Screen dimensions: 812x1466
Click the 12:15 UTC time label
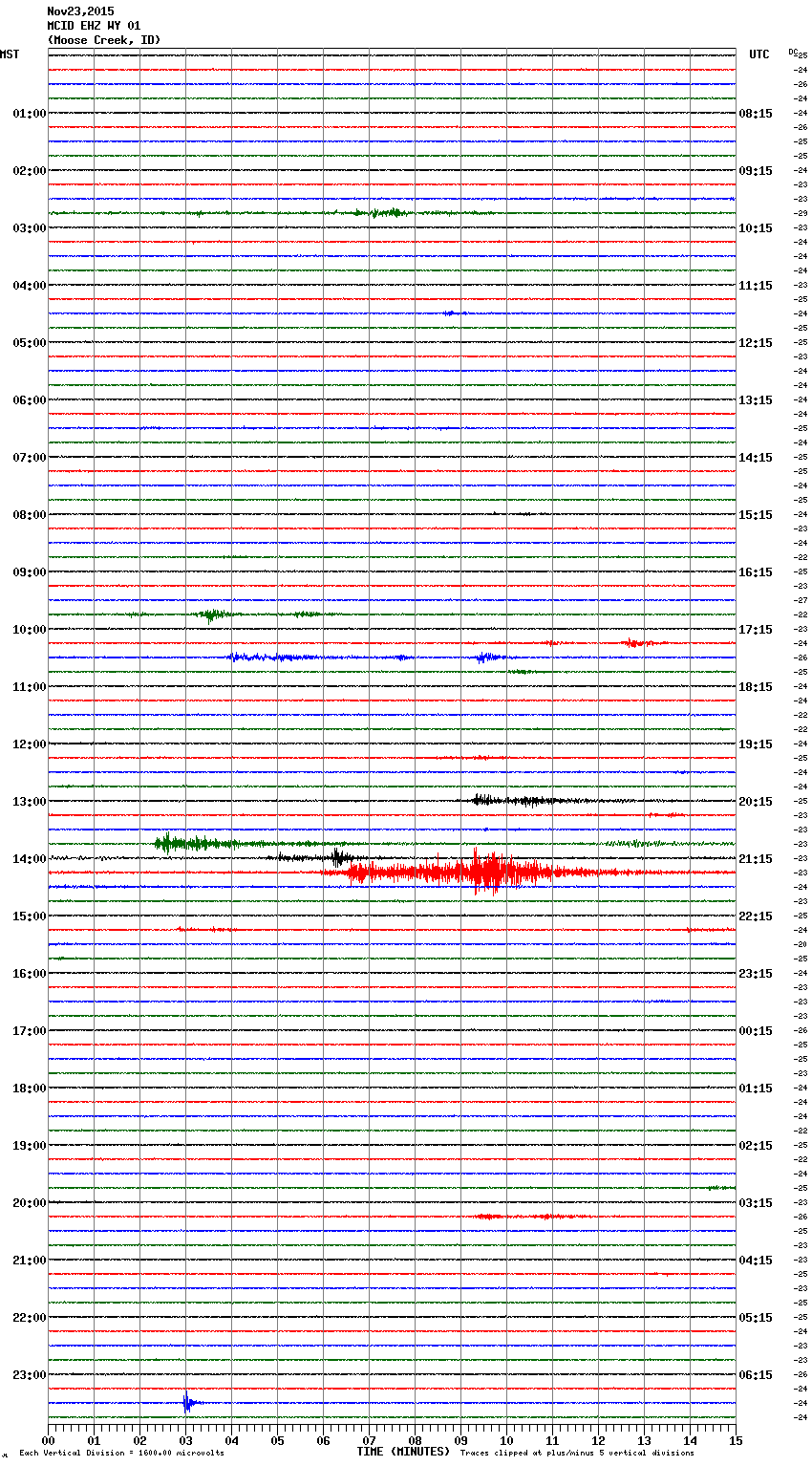(x=756, y=343)
